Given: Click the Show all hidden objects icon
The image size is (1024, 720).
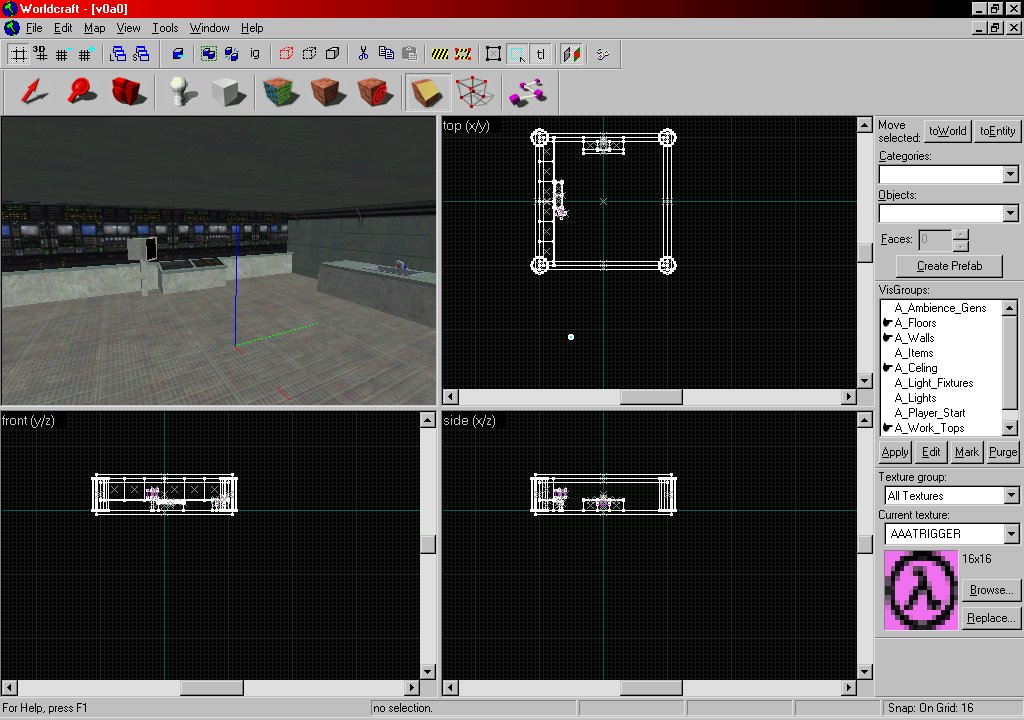Looking at the screenshot, I should pos(332,54).
